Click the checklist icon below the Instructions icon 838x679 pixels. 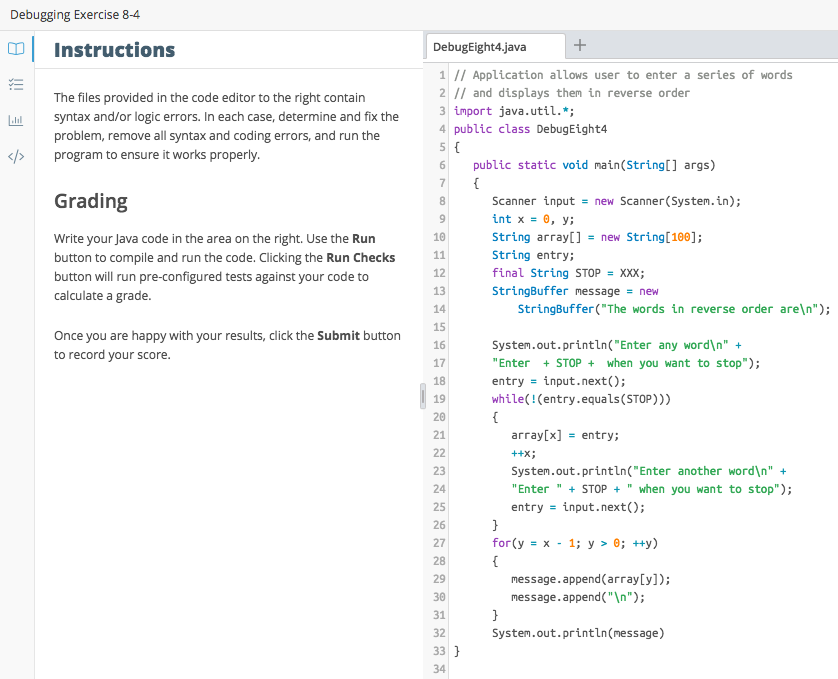[x=15, y=84]
